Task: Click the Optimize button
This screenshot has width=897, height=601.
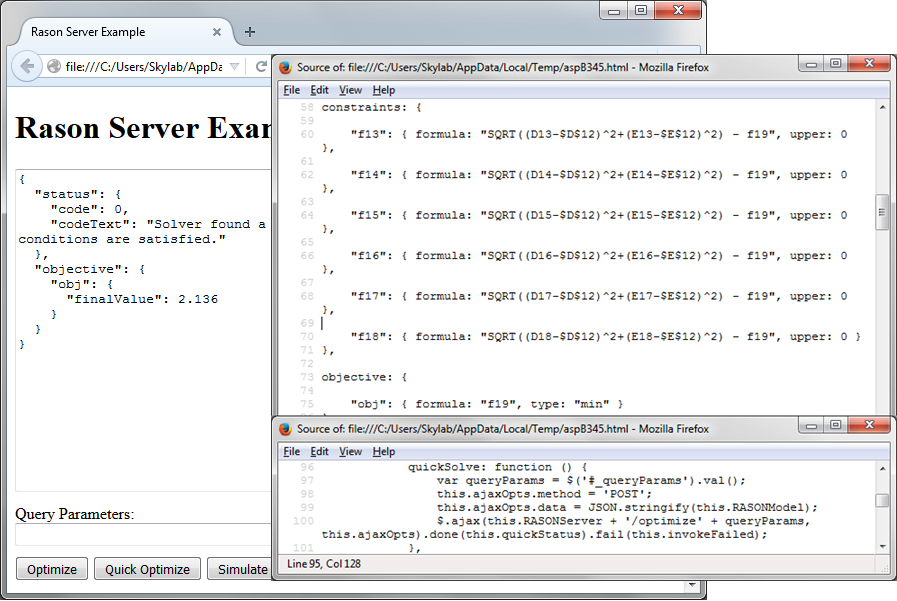Action: coord(51,569)
